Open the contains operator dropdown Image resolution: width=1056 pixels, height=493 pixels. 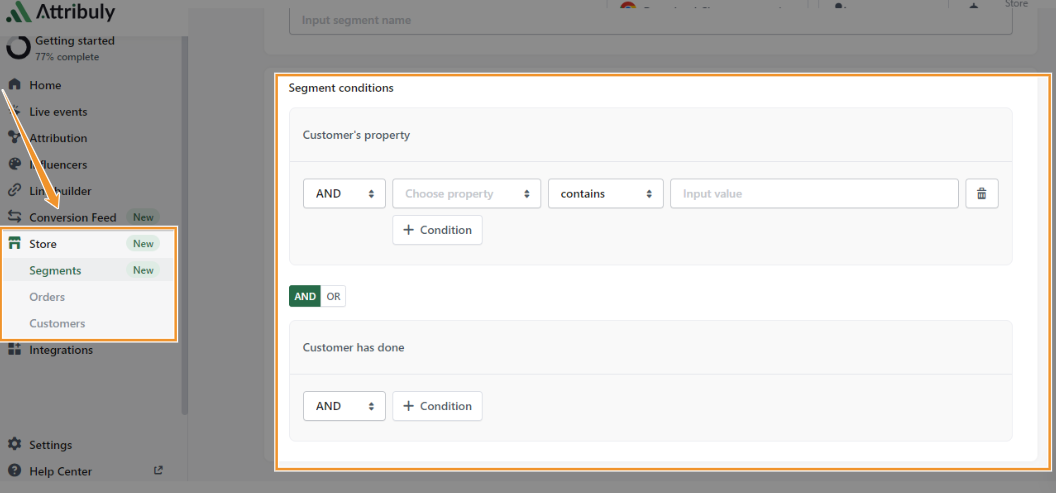coord(605,194)
